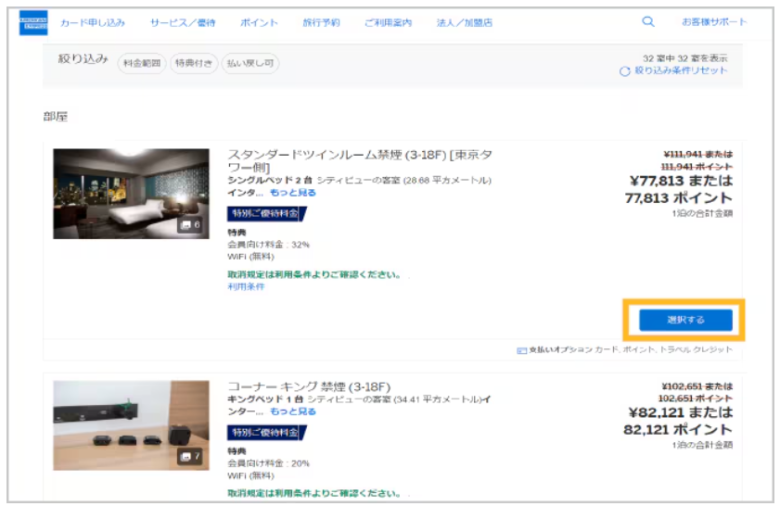Open the search magnifier icon
Viewport: 780px width, 506px height.
point(648,21)
